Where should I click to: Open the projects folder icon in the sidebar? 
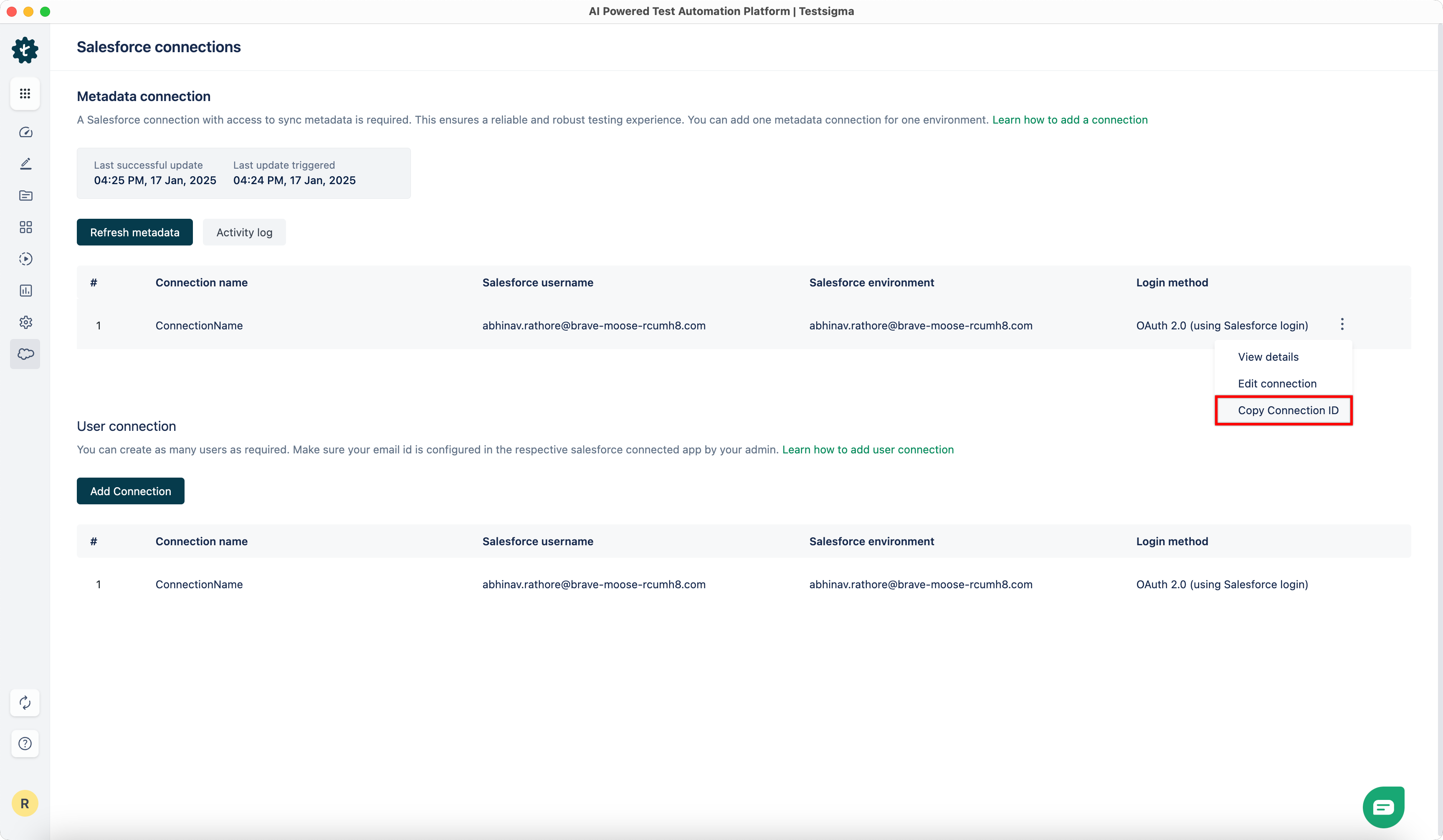pyautogui.click(x=25, y=195)
